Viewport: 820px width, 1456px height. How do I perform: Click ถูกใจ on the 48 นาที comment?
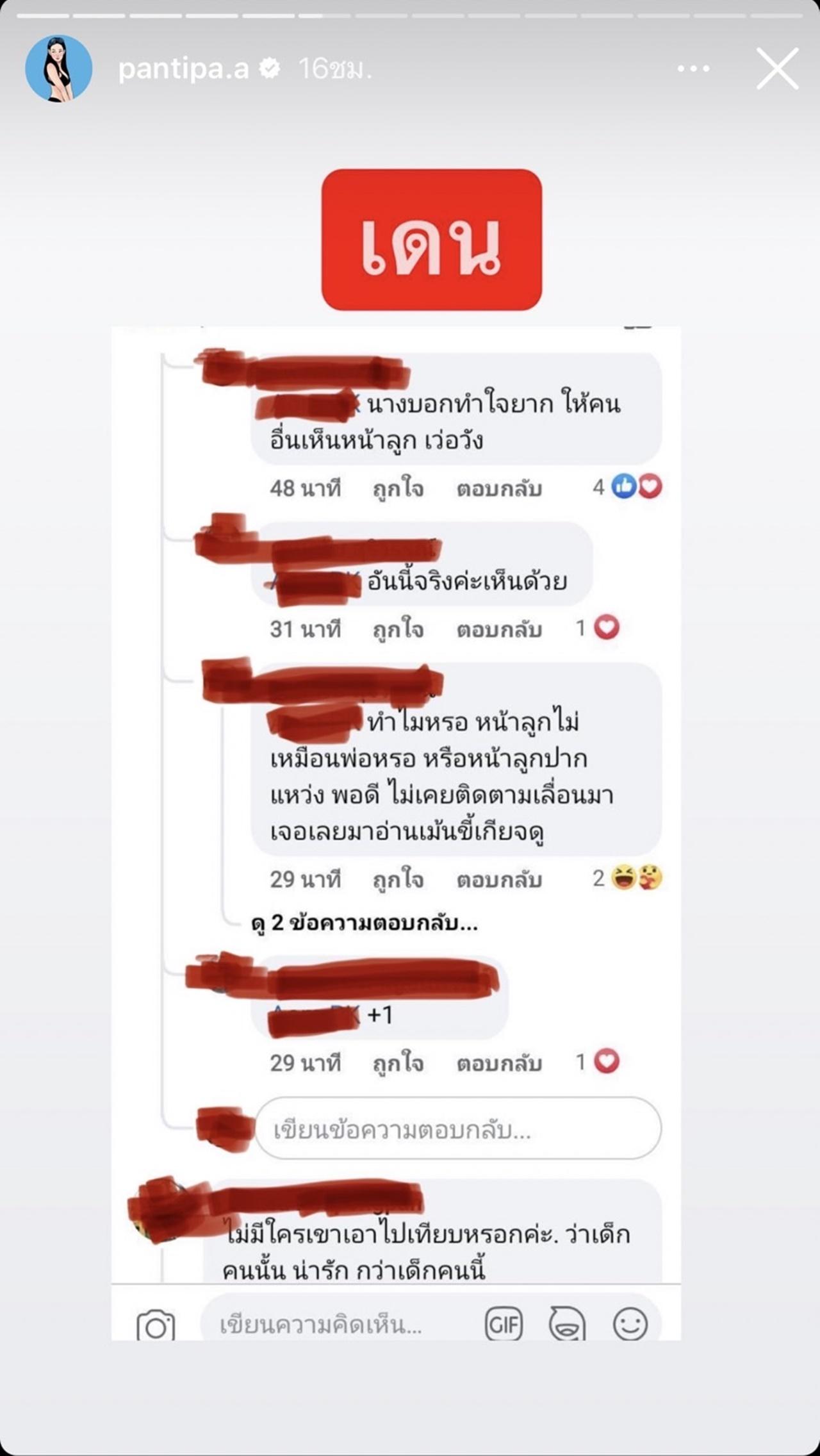click(x=398, y=488)
